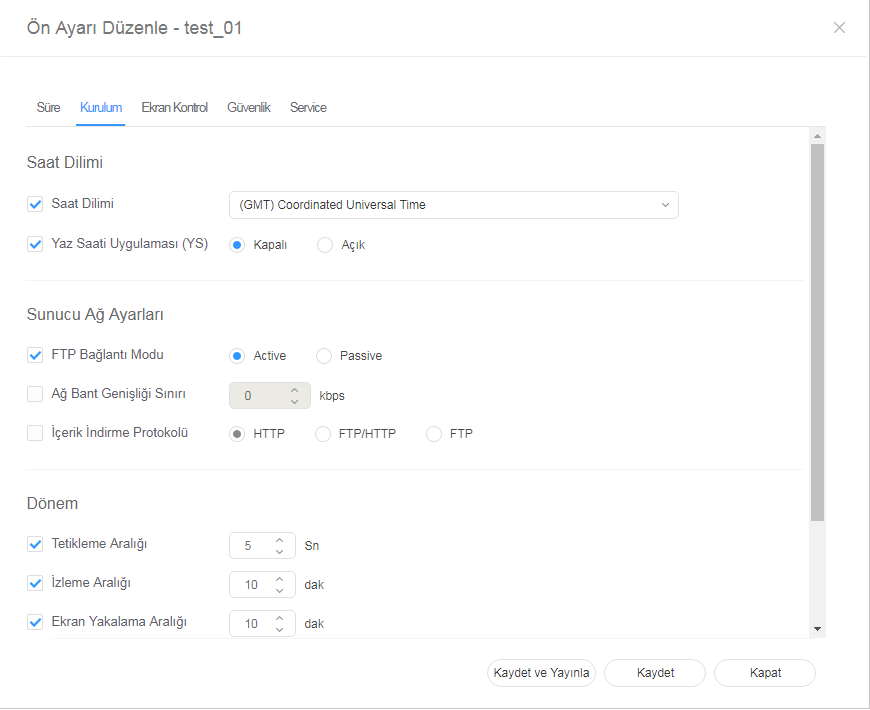Open the Saat Dilimi timezone dropdown
The width and height of the screenshot is (870, 710).
(453, 205)
